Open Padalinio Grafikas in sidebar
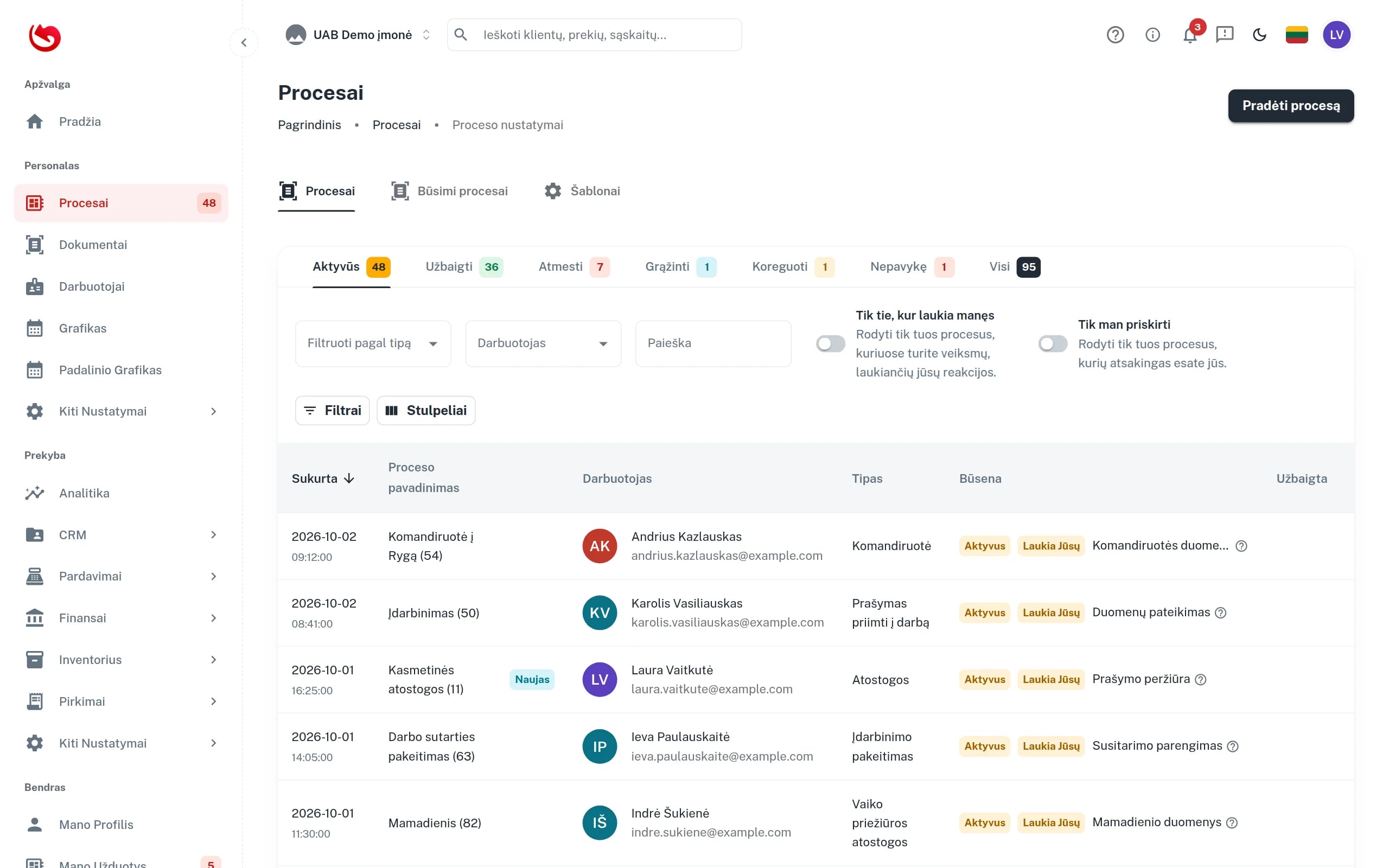1389x868 pixels. (x=121, y=371)
